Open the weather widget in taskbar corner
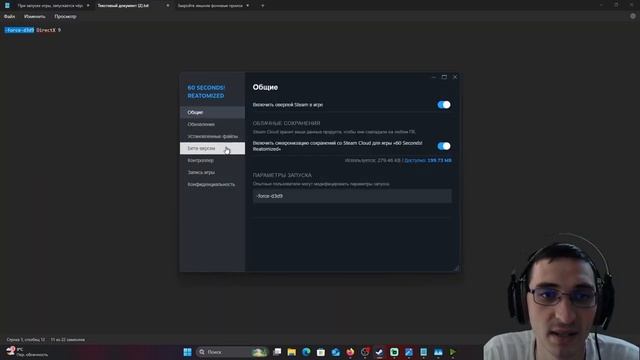The width and height of the screenshot is (640, 360). click(x=27, y=352)
